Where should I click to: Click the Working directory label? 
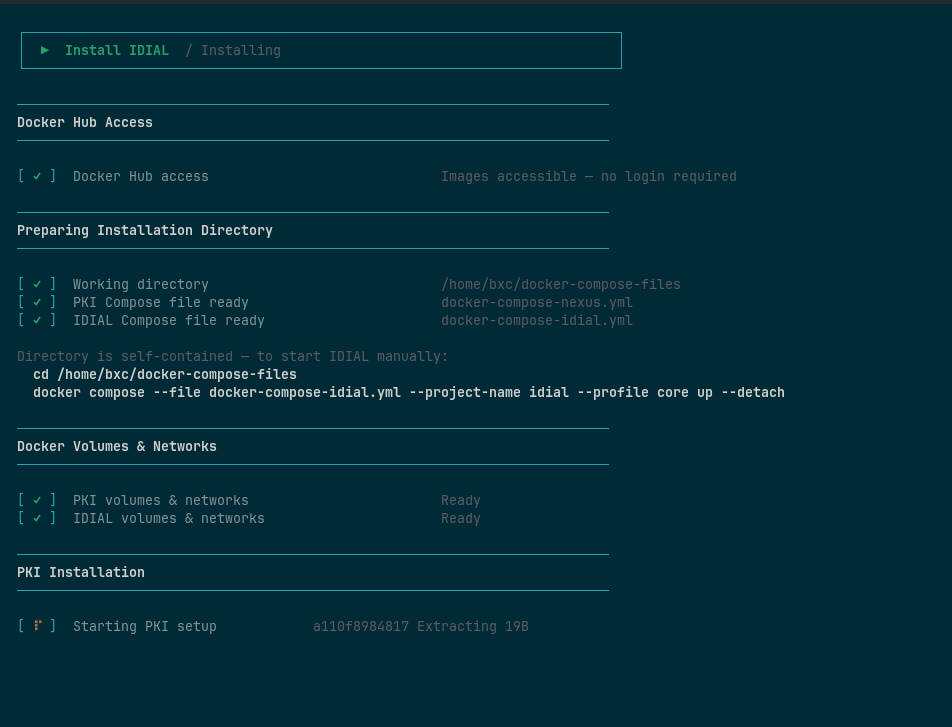(x=140, y=285)
